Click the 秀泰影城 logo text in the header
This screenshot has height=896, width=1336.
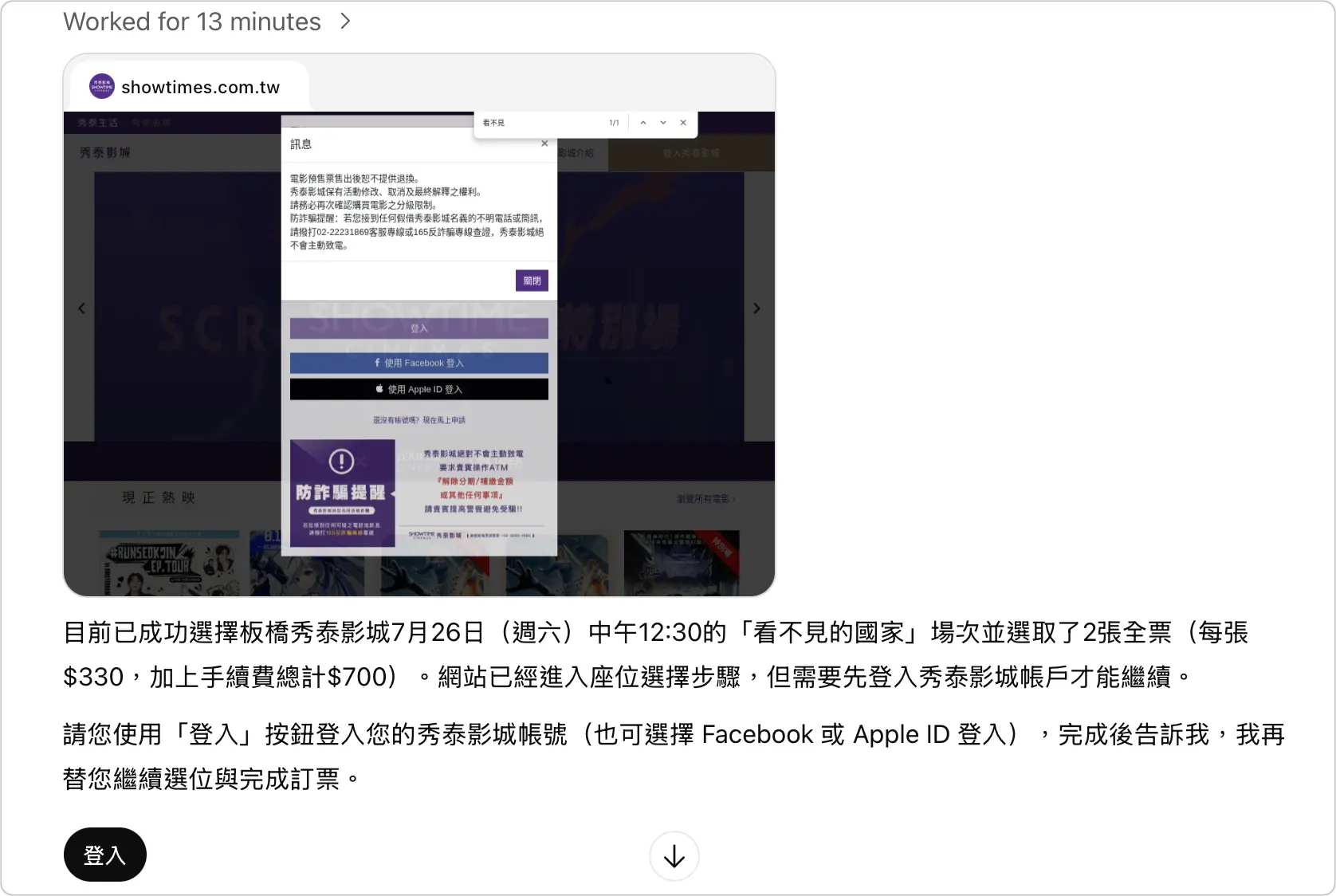coord(105,152)
